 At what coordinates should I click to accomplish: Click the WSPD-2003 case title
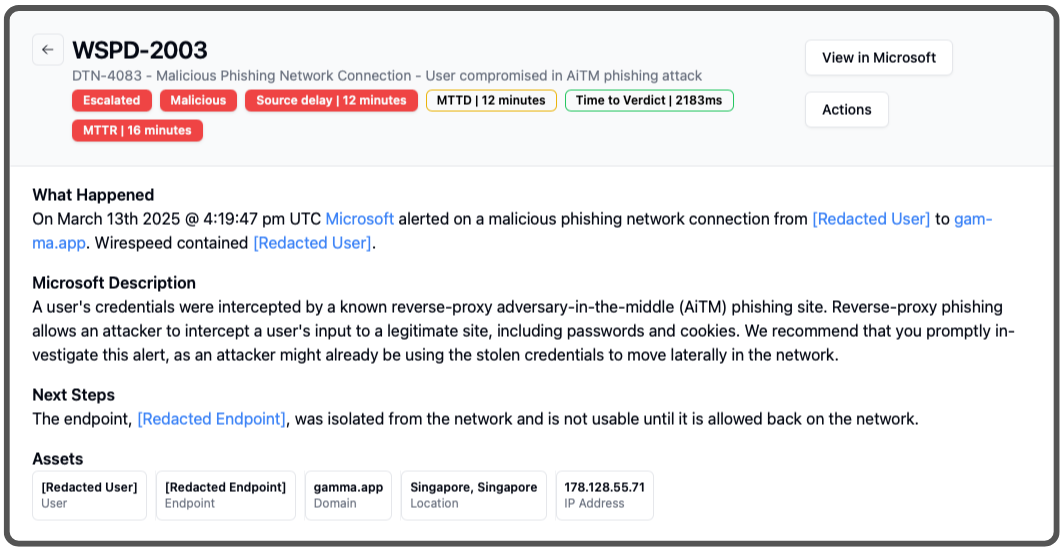[x=140, y=50]
